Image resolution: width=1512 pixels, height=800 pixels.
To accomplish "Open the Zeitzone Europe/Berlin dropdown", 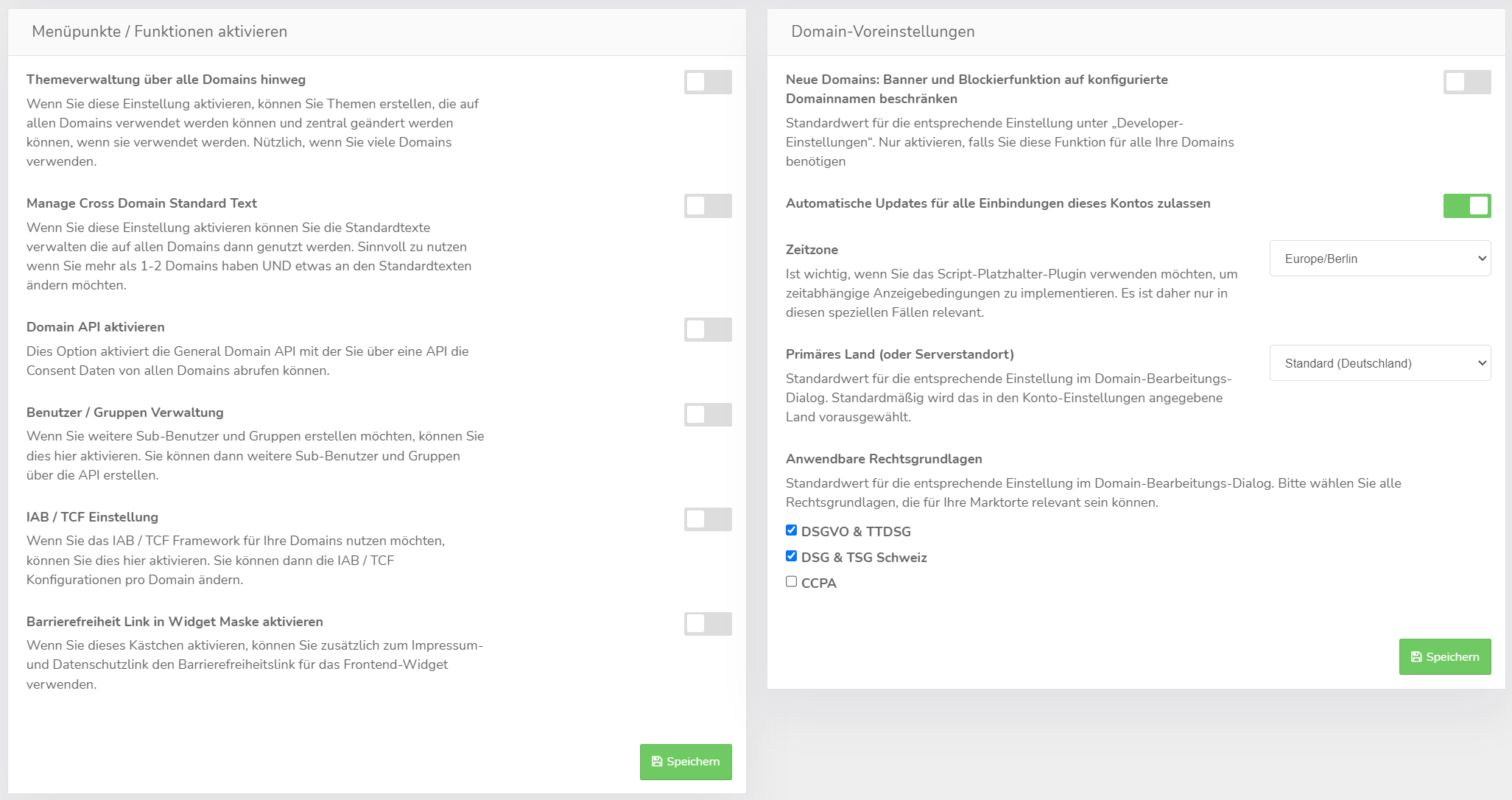I will [1379, 259].
